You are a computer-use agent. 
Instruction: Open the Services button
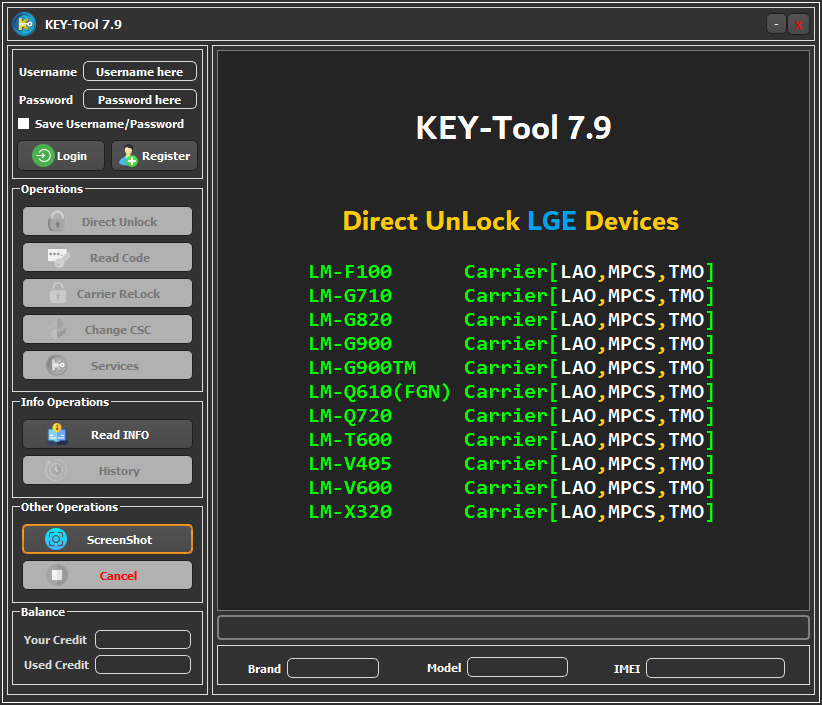tap(107, 365)
